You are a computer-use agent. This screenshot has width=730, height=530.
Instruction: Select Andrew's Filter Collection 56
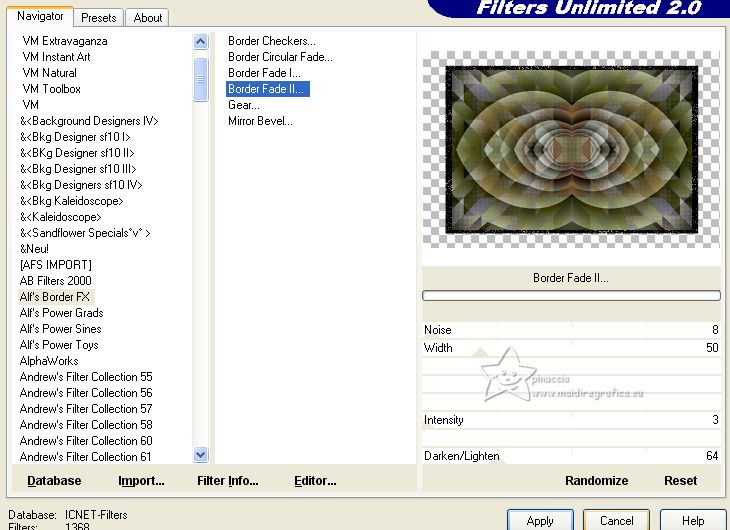86,393
